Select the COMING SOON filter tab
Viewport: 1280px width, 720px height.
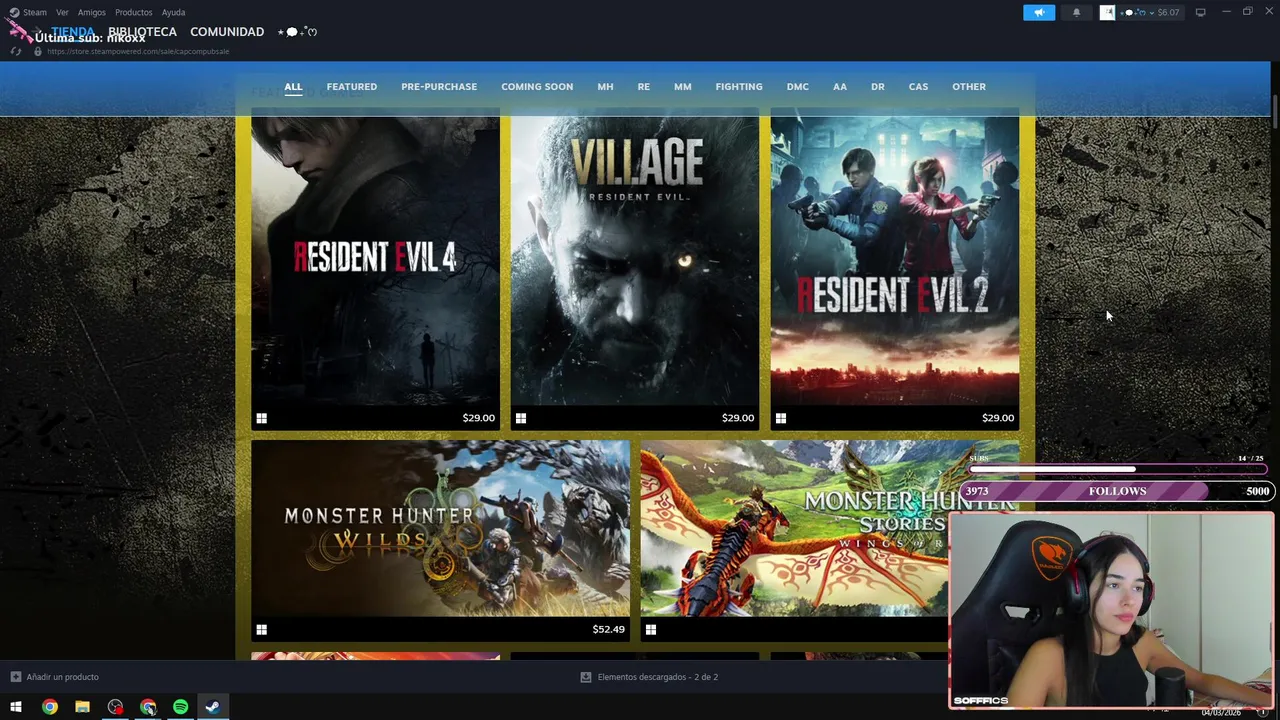click(x=537, y=87)
